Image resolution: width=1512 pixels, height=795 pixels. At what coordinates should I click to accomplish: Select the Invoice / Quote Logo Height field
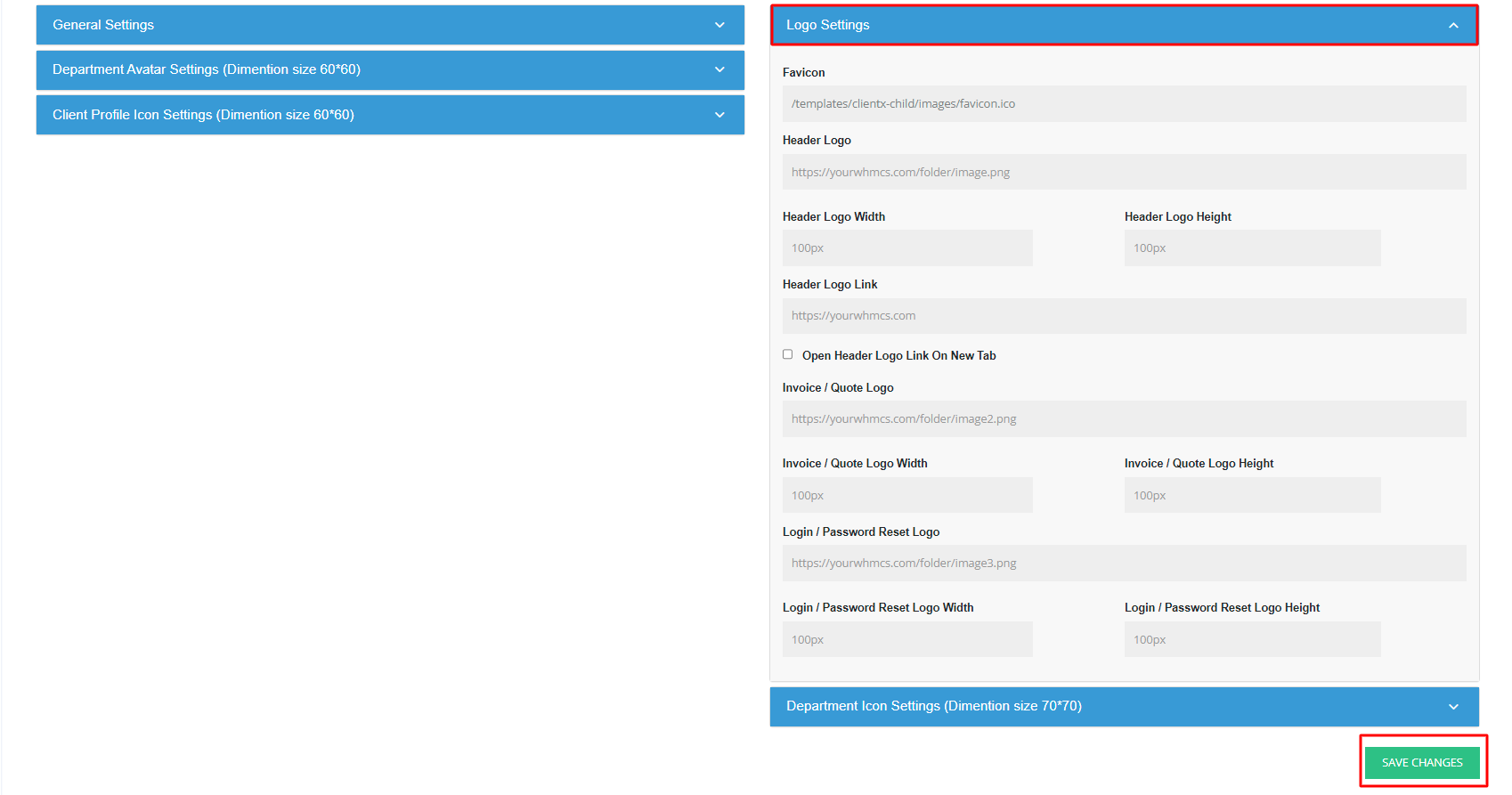point(1251,496)
